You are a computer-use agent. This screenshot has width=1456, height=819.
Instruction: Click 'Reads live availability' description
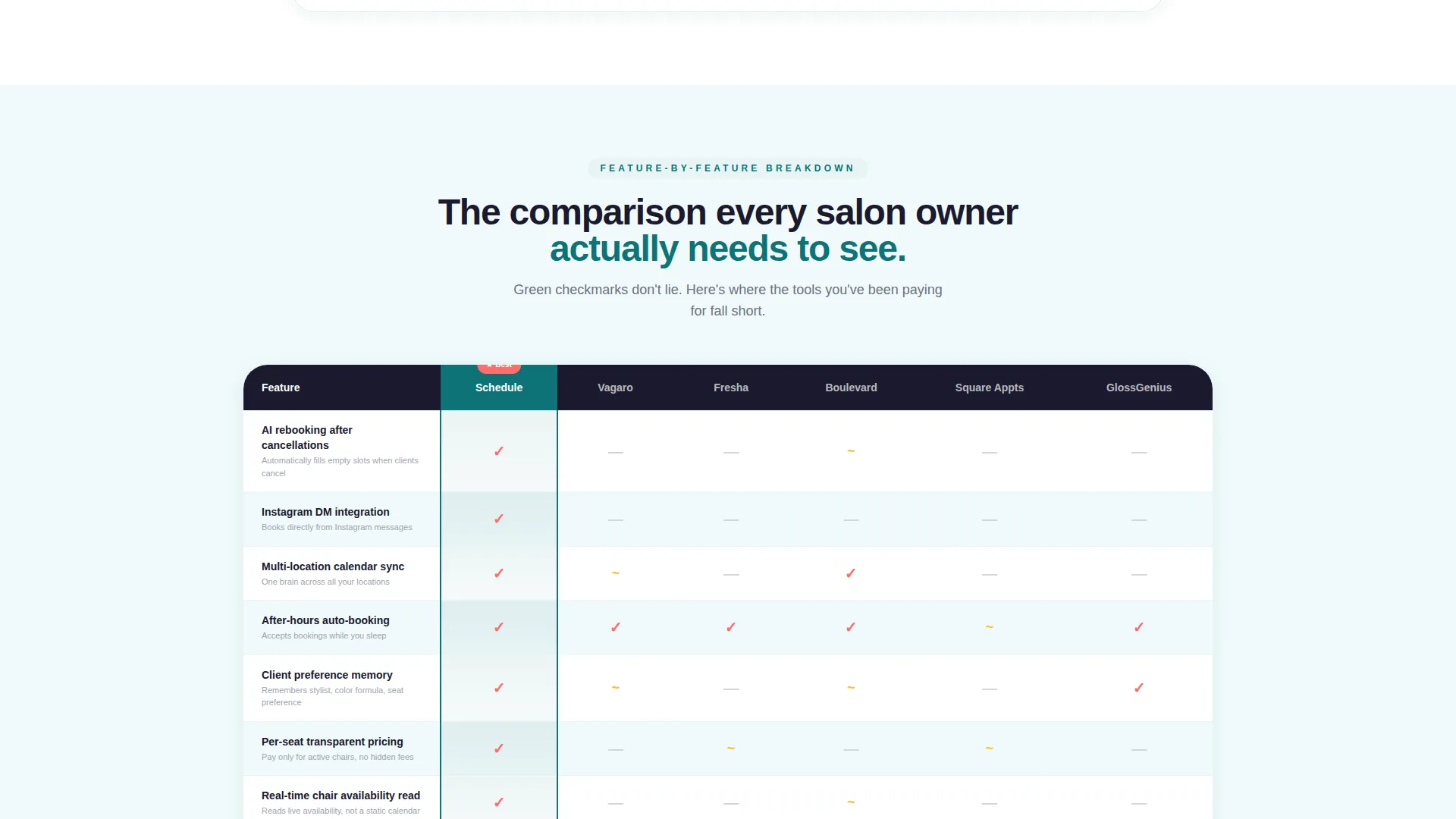[340, 811]
